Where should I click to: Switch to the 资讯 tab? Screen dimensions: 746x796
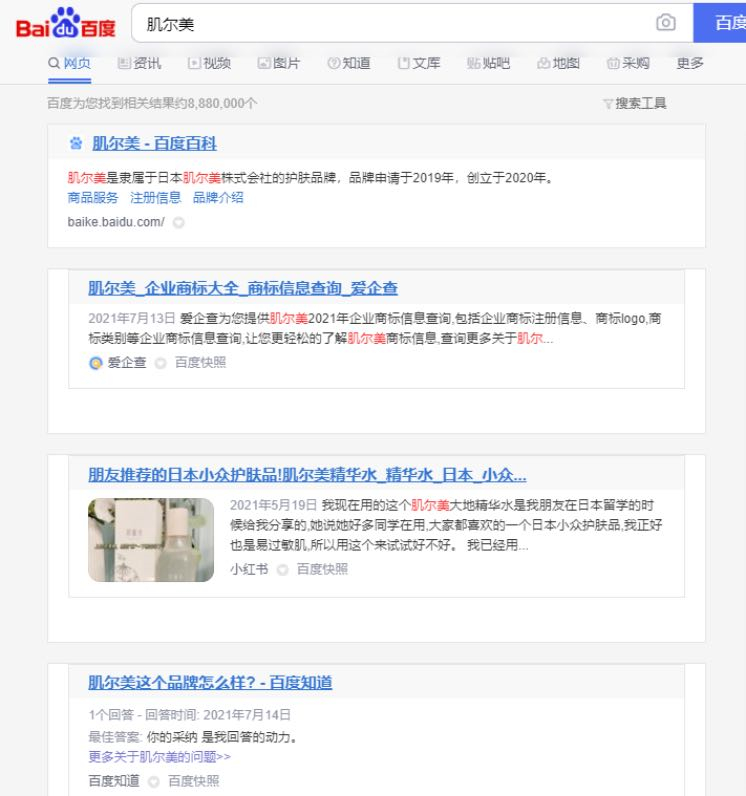pos(139,64)
